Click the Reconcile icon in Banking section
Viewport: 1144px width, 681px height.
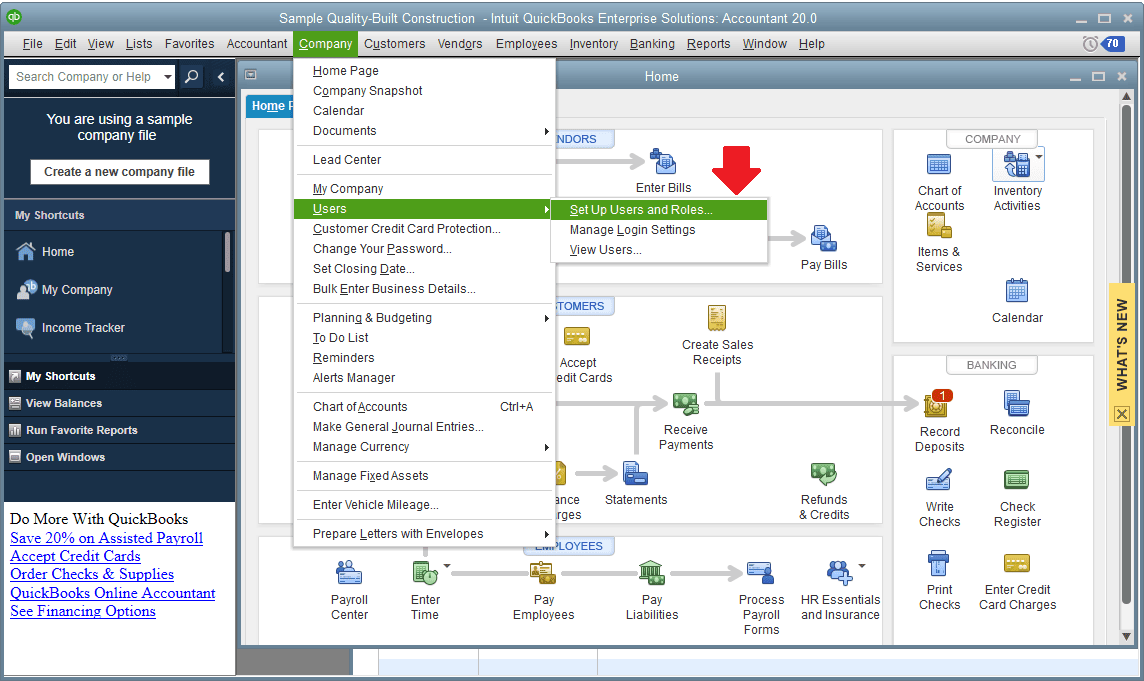[1016, 405]
